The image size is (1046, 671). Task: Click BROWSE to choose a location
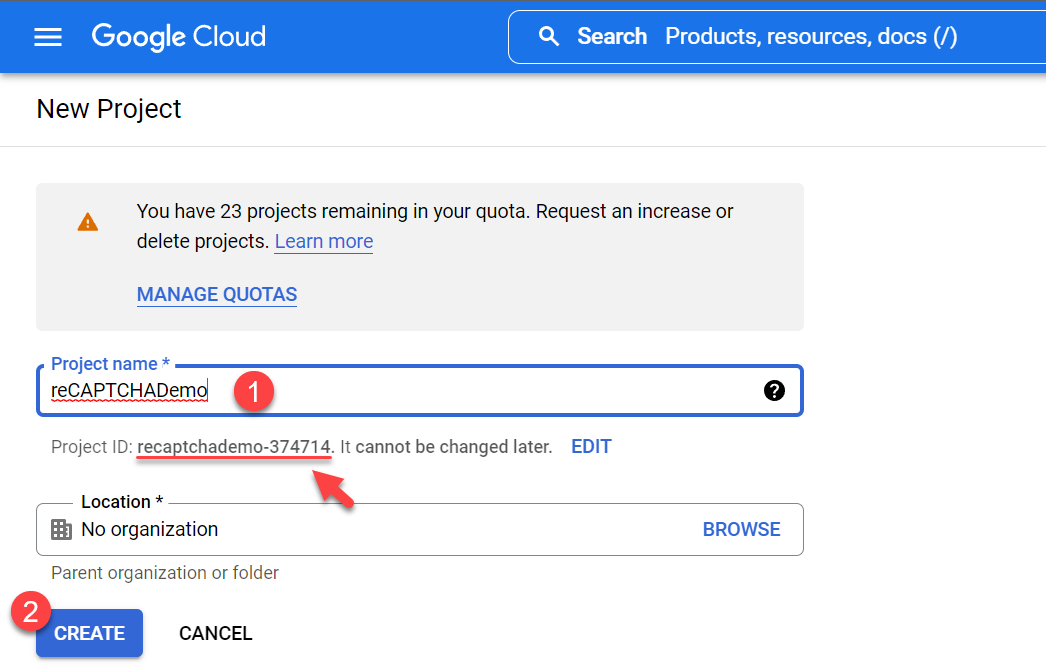click(x=741, y=529)
